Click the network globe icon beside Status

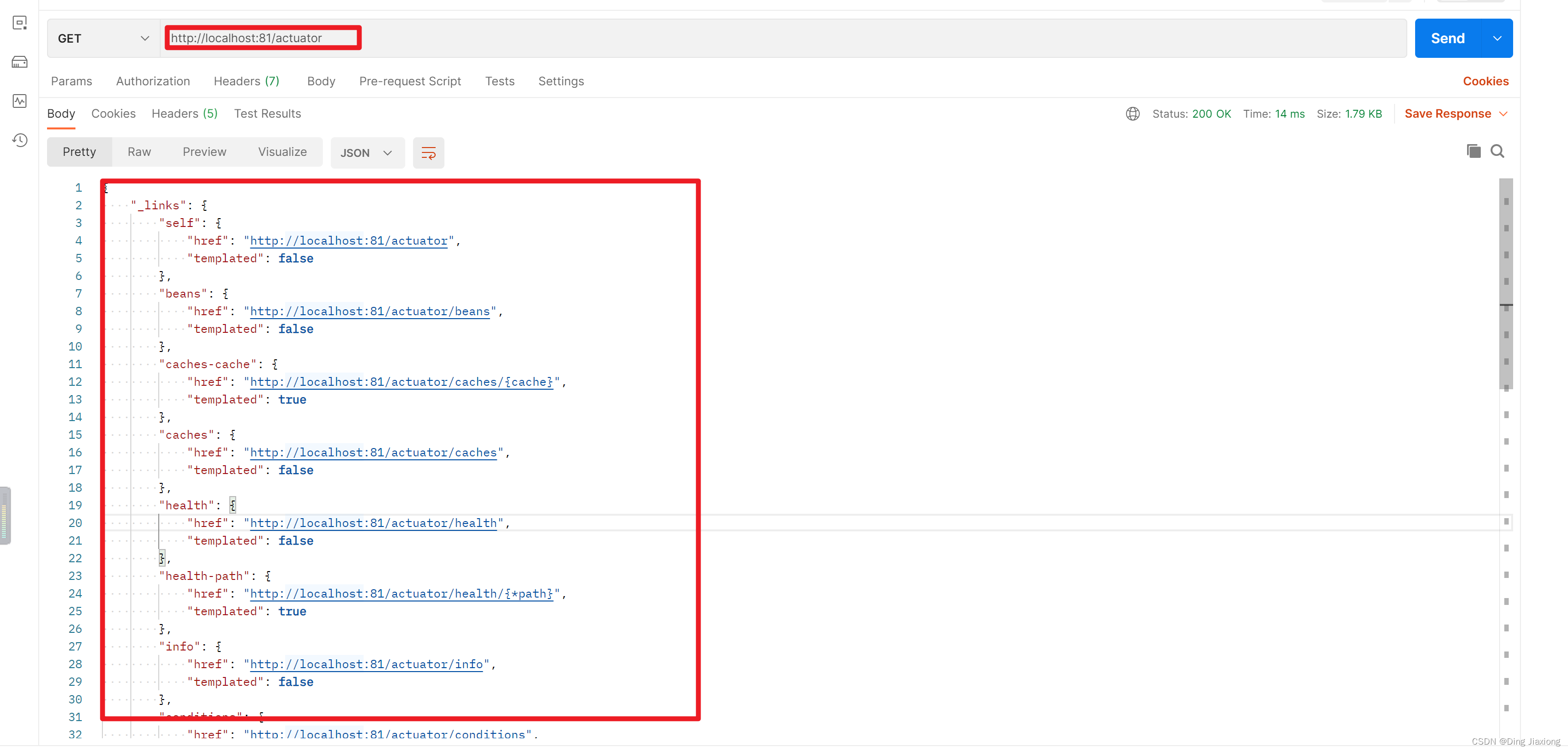(1133, 114)
